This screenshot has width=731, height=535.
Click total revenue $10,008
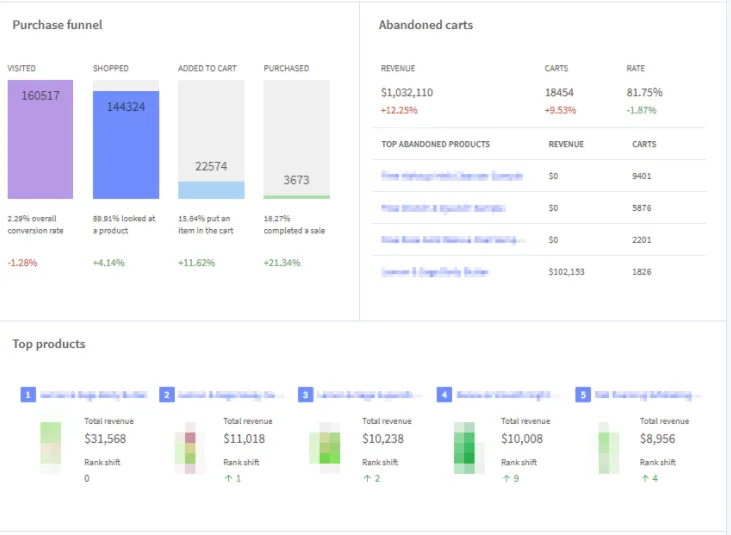click(x=522, y=439)
